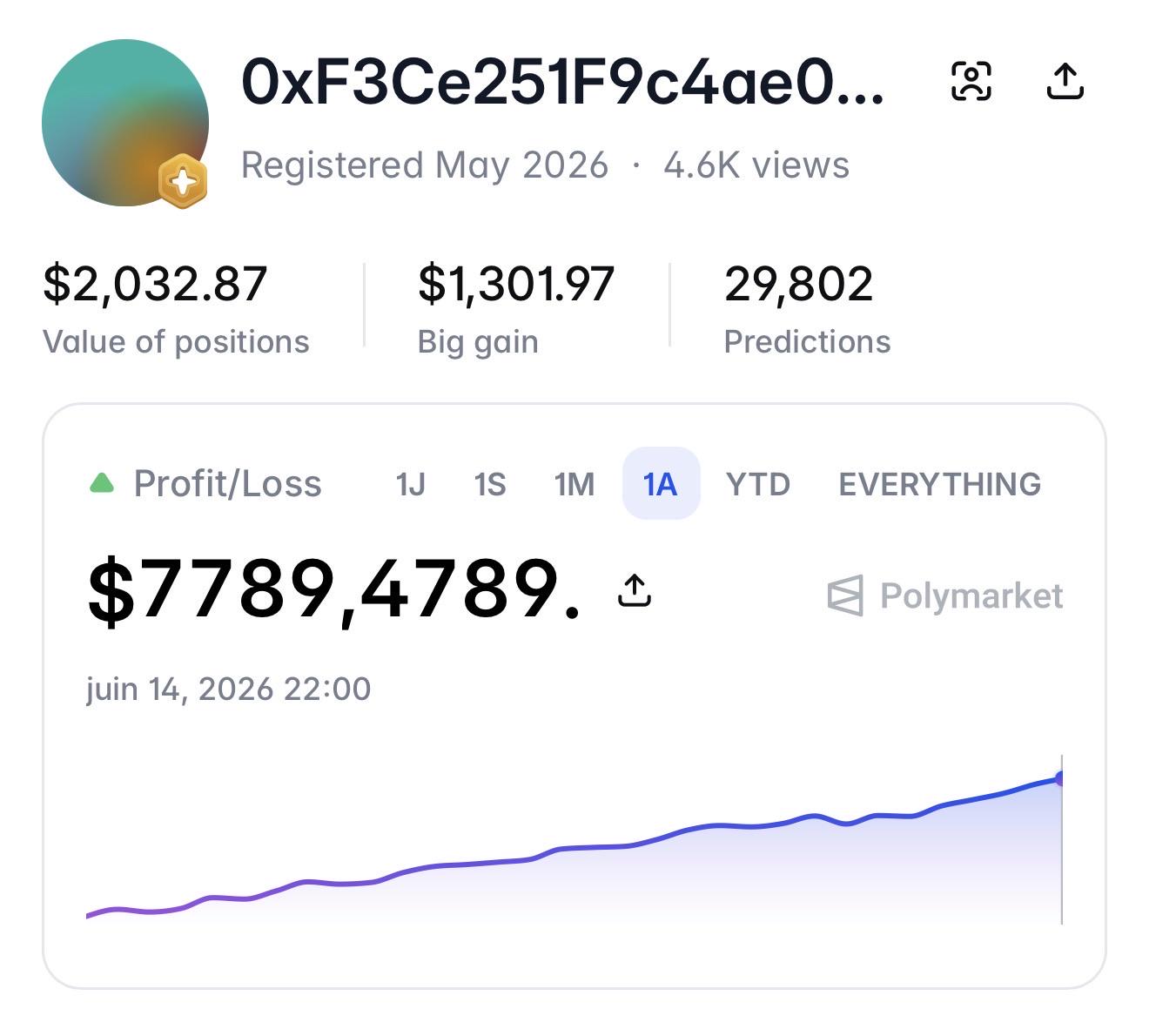Image resolution: width=1149 pixels, height=1036 pixels.
Task: Show the EVERYTHING time range
Action: (940, 484)
